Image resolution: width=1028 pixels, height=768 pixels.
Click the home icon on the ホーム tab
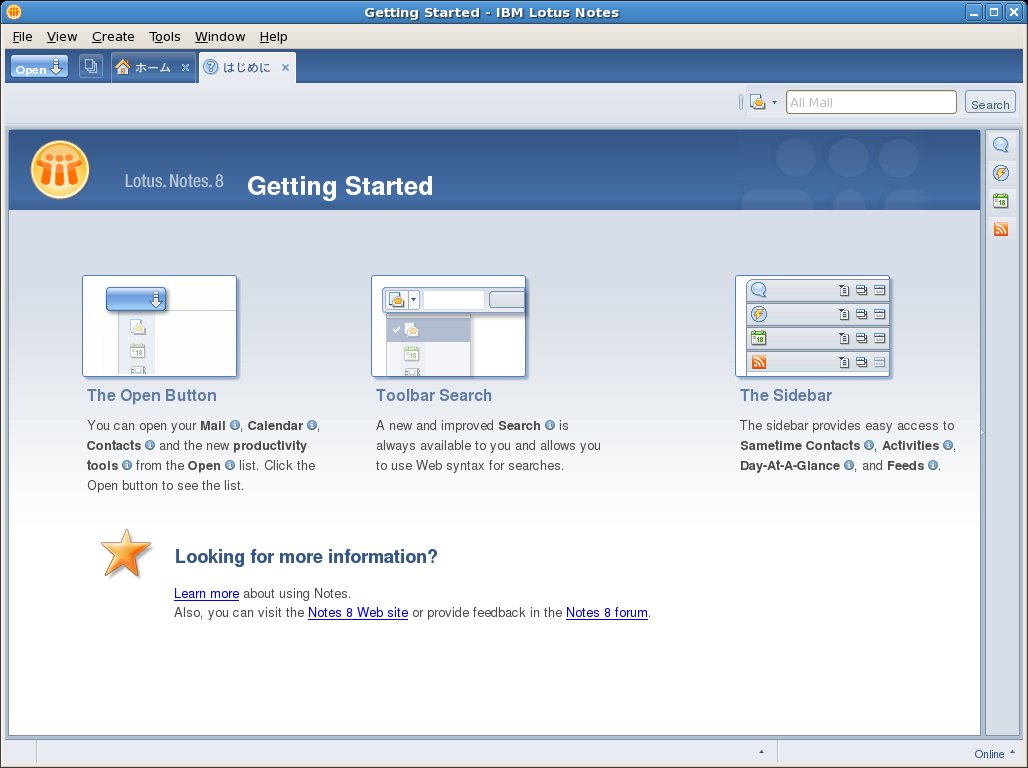pos(122,67)
